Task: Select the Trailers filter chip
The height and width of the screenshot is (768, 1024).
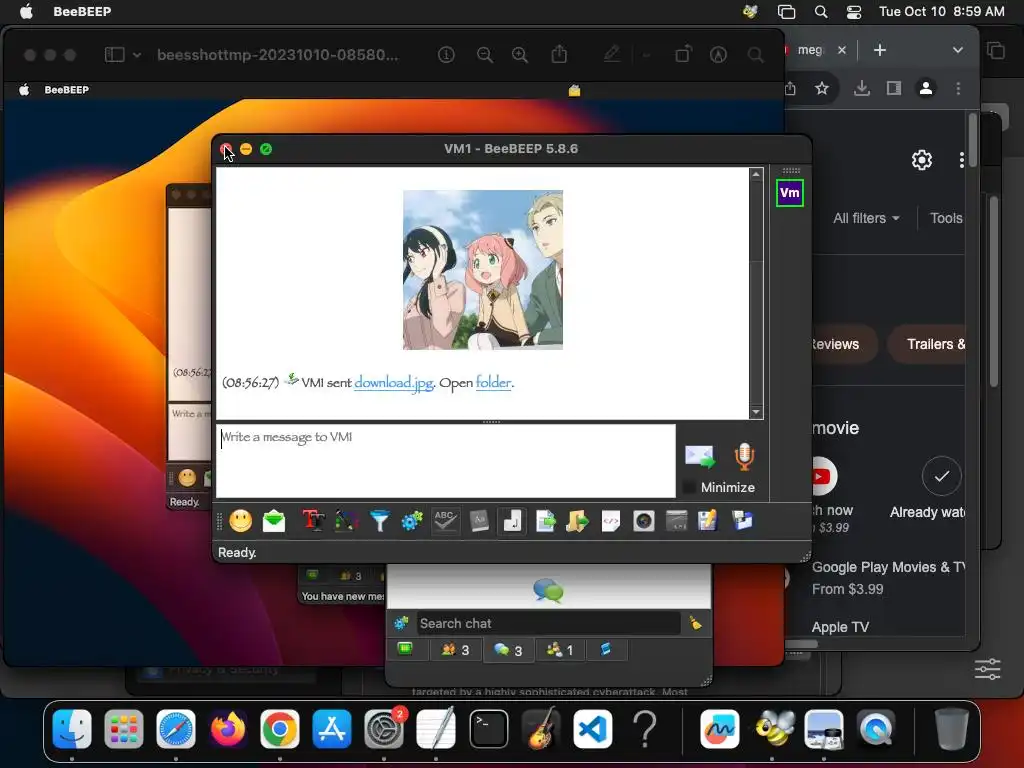Action: coord(926,344)
